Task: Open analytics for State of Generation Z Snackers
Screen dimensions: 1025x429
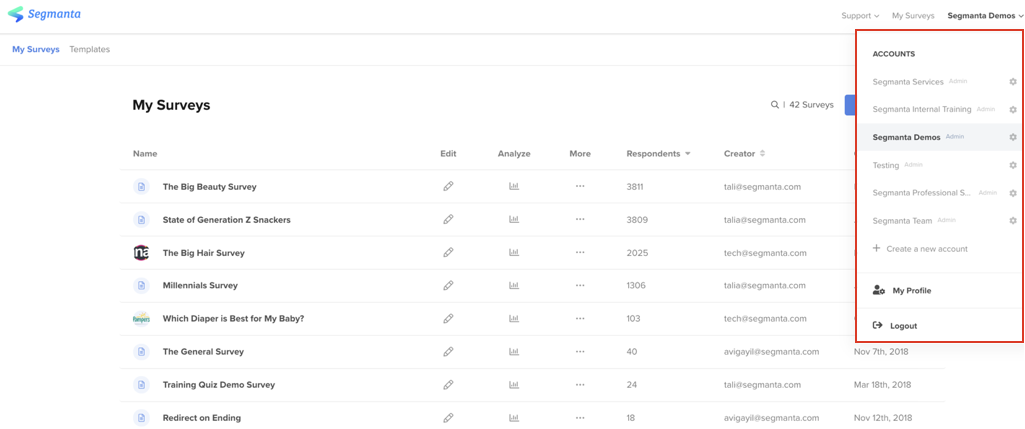Action: [x=514, y=220]
